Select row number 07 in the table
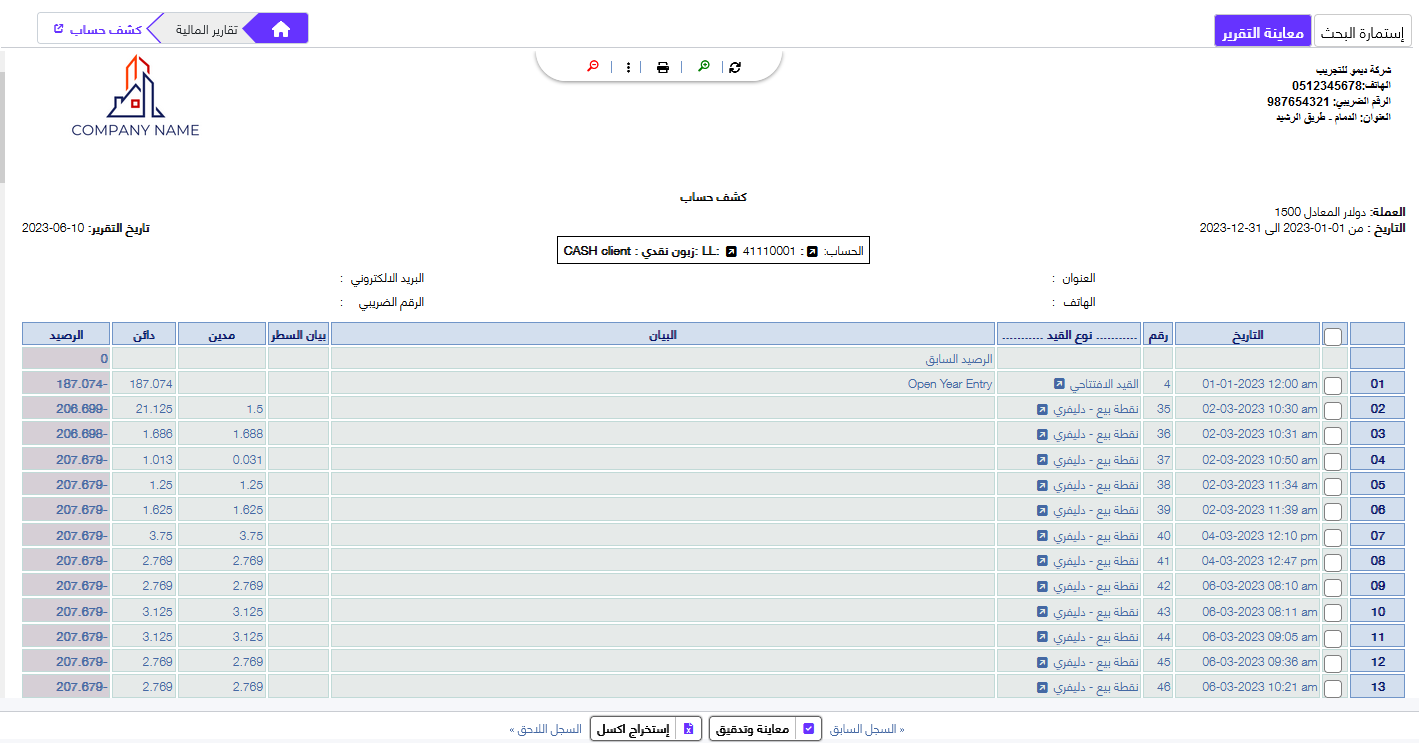This screenshot has height=743, width=1419. (1378, 535)
